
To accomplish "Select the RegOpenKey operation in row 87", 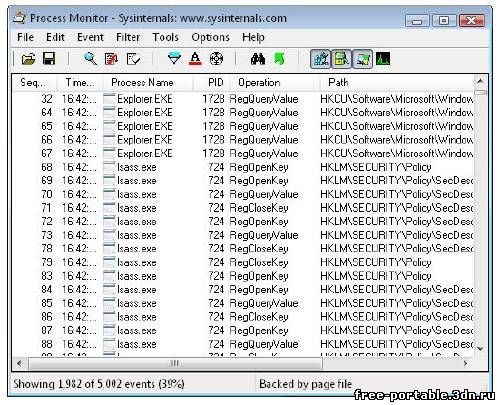I will (259, 331).
